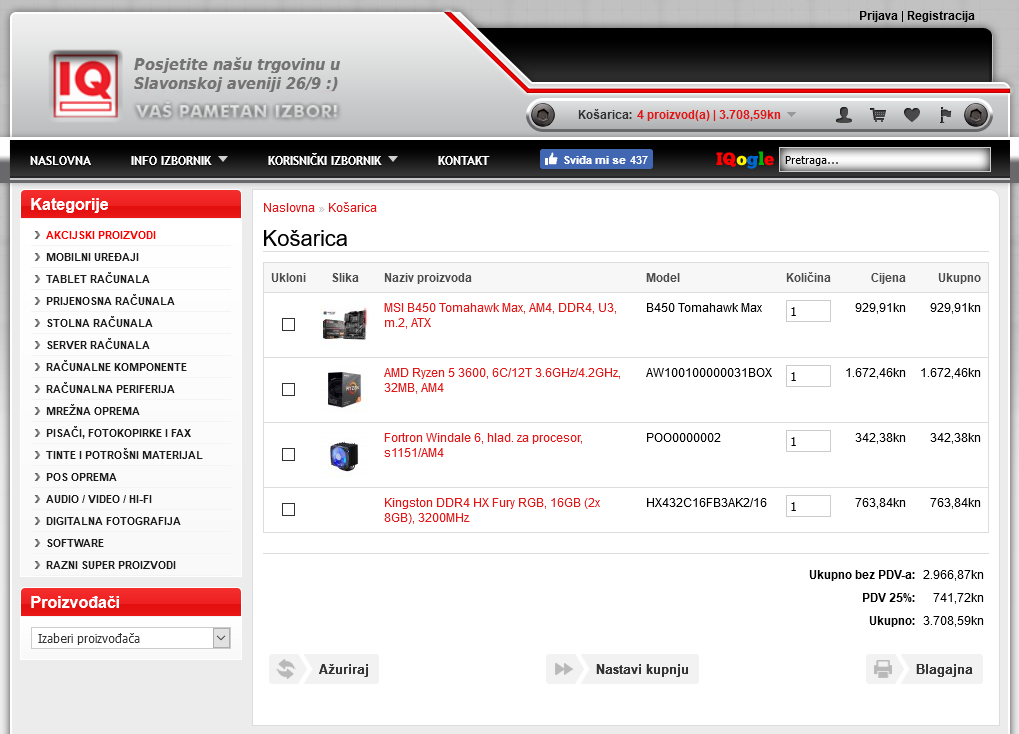Open TABLET RAČUNALA category
1019x734 pixels.
click(x=97, y=280)
